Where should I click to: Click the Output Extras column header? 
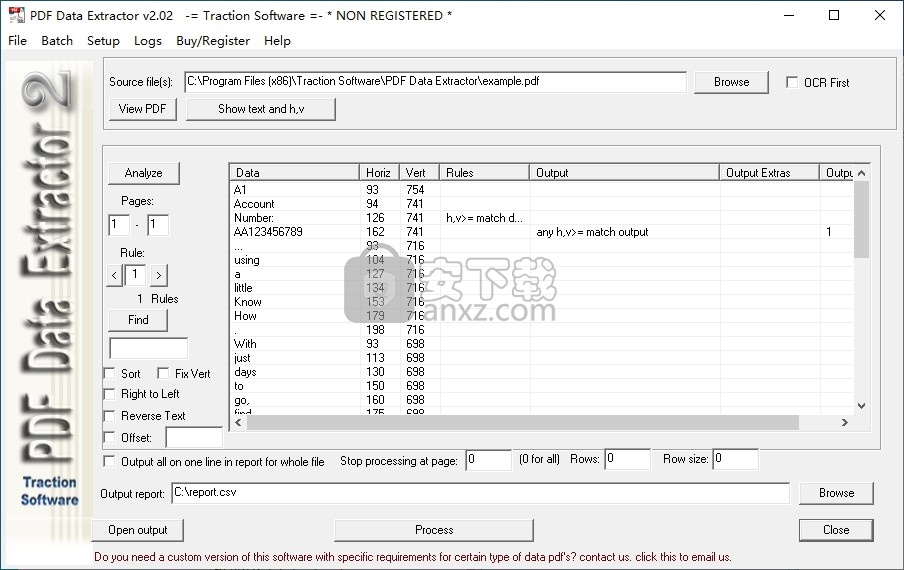pyautogui.click(x=769, y=173)
